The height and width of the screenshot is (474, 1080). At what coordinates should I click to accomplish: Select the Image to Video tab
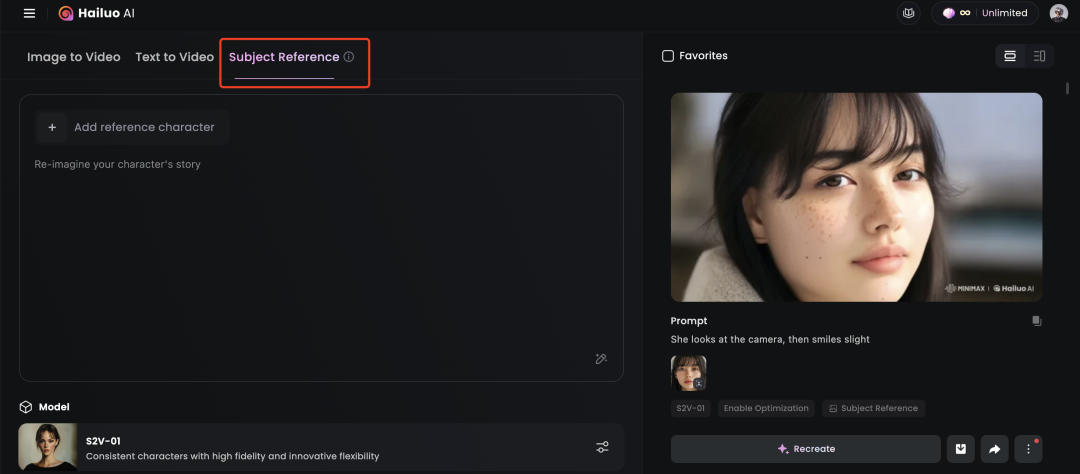pyautogui.click(x=74, y=57)
